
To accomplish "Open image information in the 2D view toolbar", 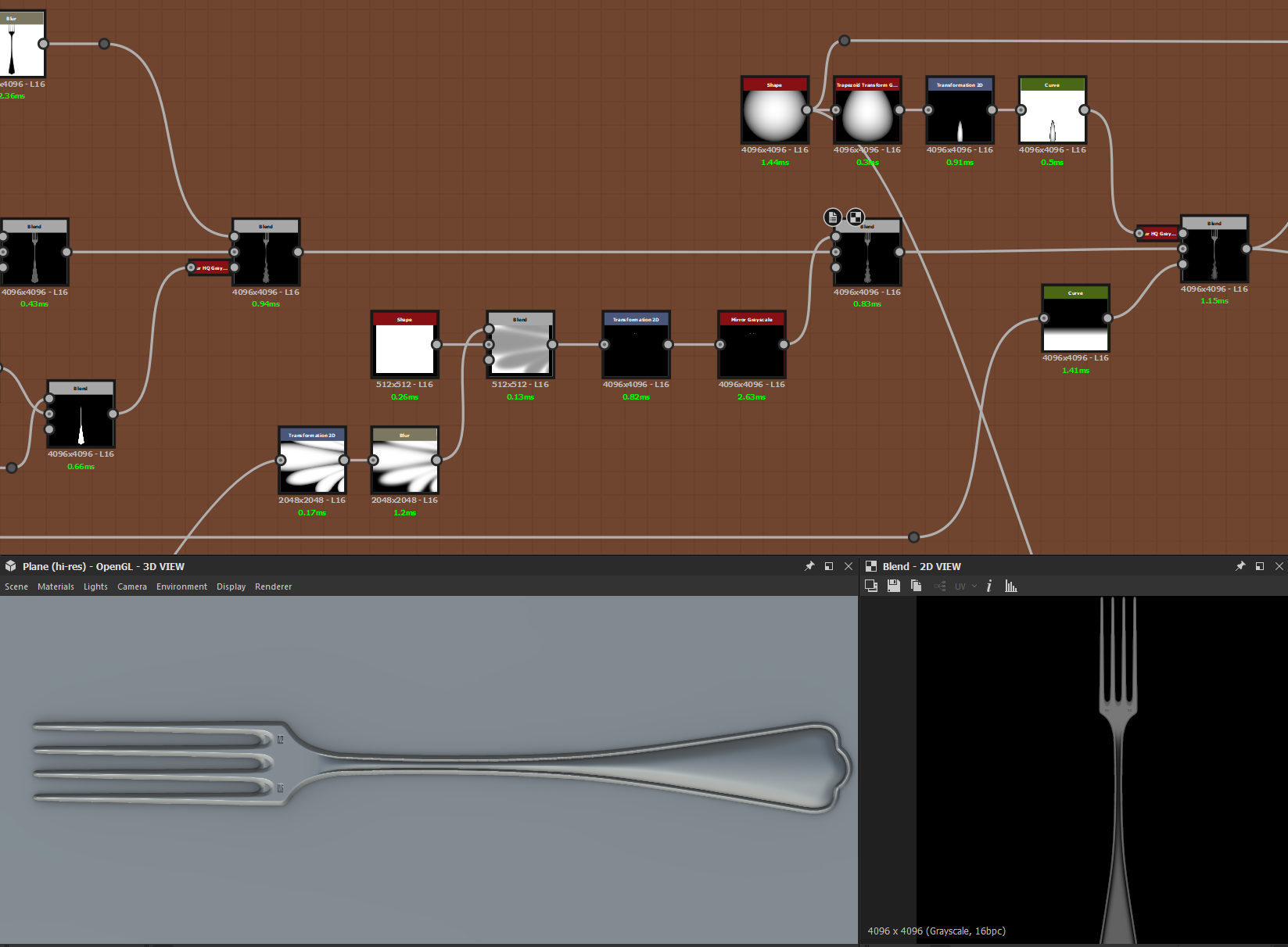I will tap(988, 585).
